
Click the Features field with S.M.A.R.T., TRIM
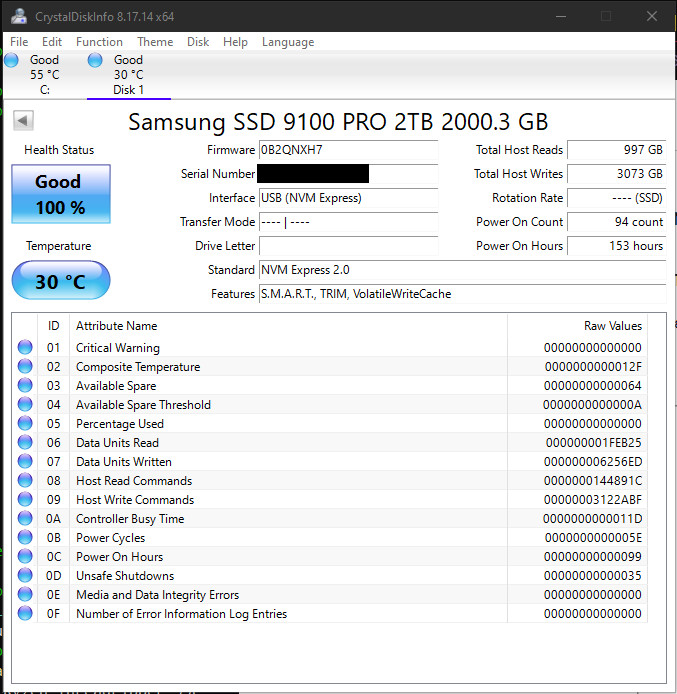point(462,293)
